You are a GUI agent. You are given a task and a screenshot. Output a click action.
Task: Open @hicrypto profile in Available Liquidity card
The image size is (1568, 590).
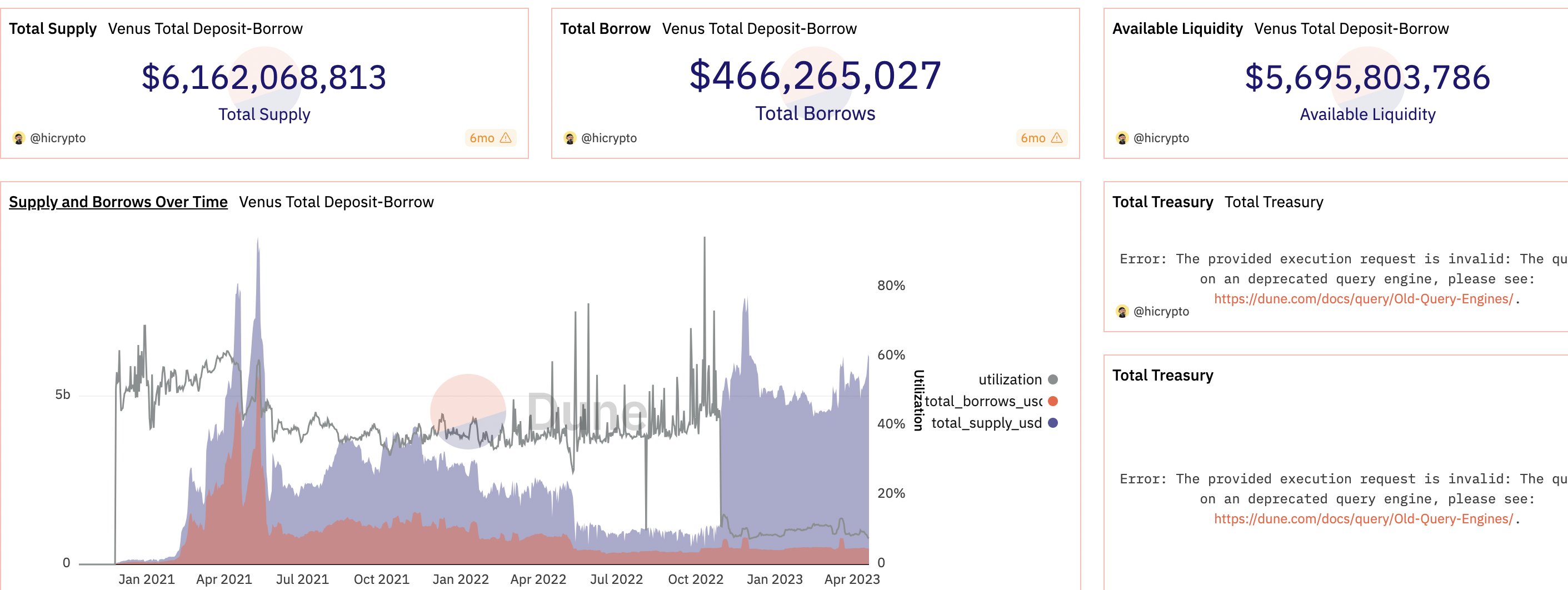1161,138
